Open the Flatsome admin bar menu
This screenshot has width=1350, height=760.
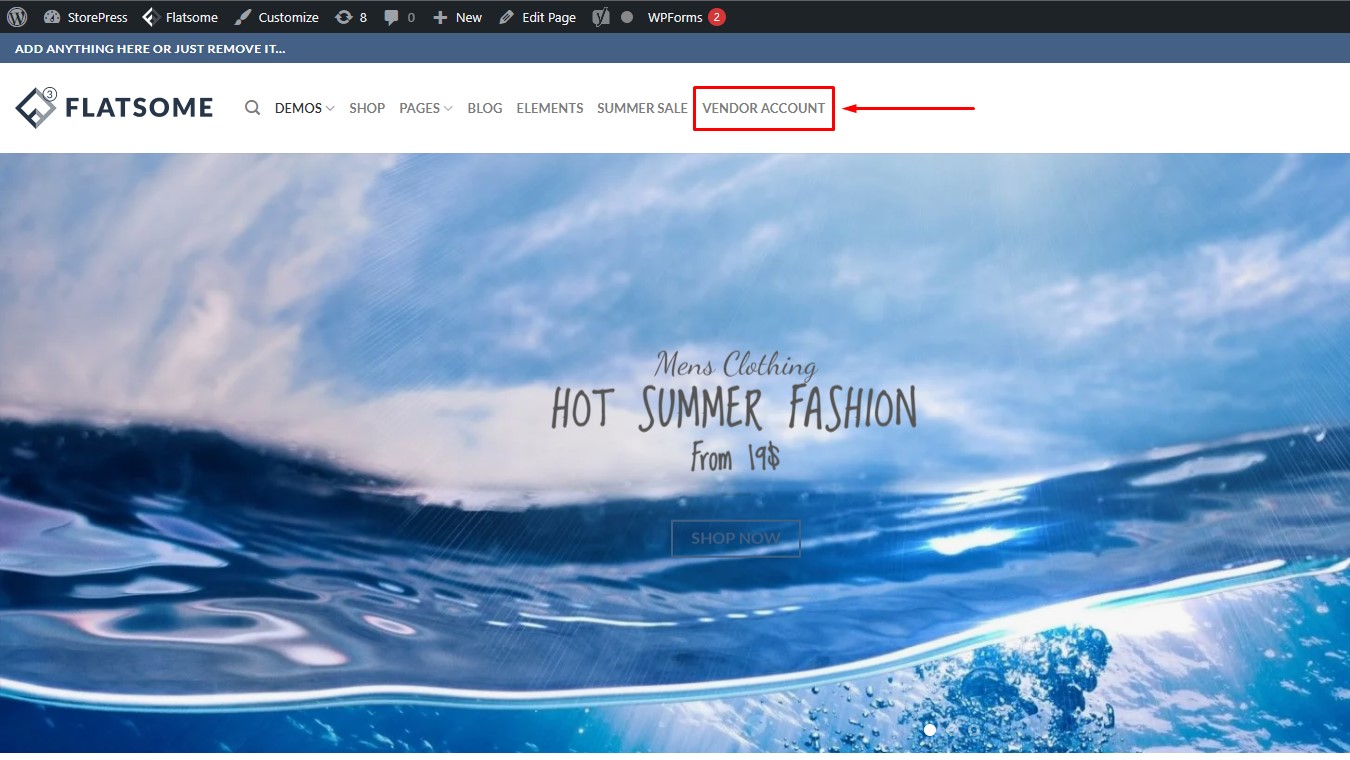tap(180, 17)
